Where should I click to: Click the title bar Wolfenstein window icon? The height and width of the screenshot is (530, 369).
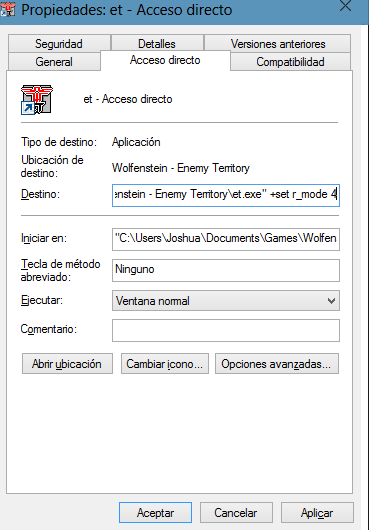click(x=8, y=9)
